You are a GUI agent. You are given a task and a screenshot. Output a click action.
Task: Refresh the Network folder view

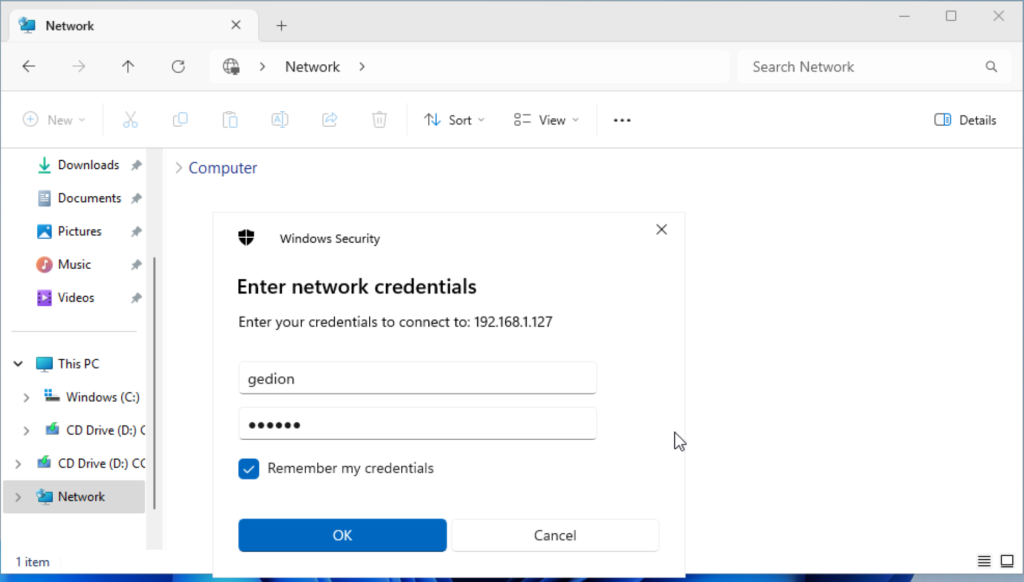pos(178,67)
